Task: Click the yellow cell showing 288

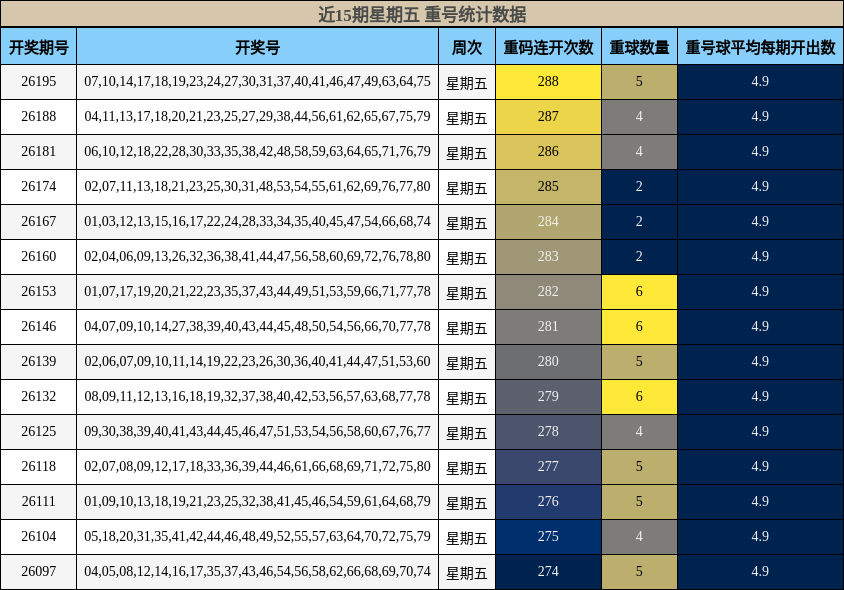Action: click(548, 82)
